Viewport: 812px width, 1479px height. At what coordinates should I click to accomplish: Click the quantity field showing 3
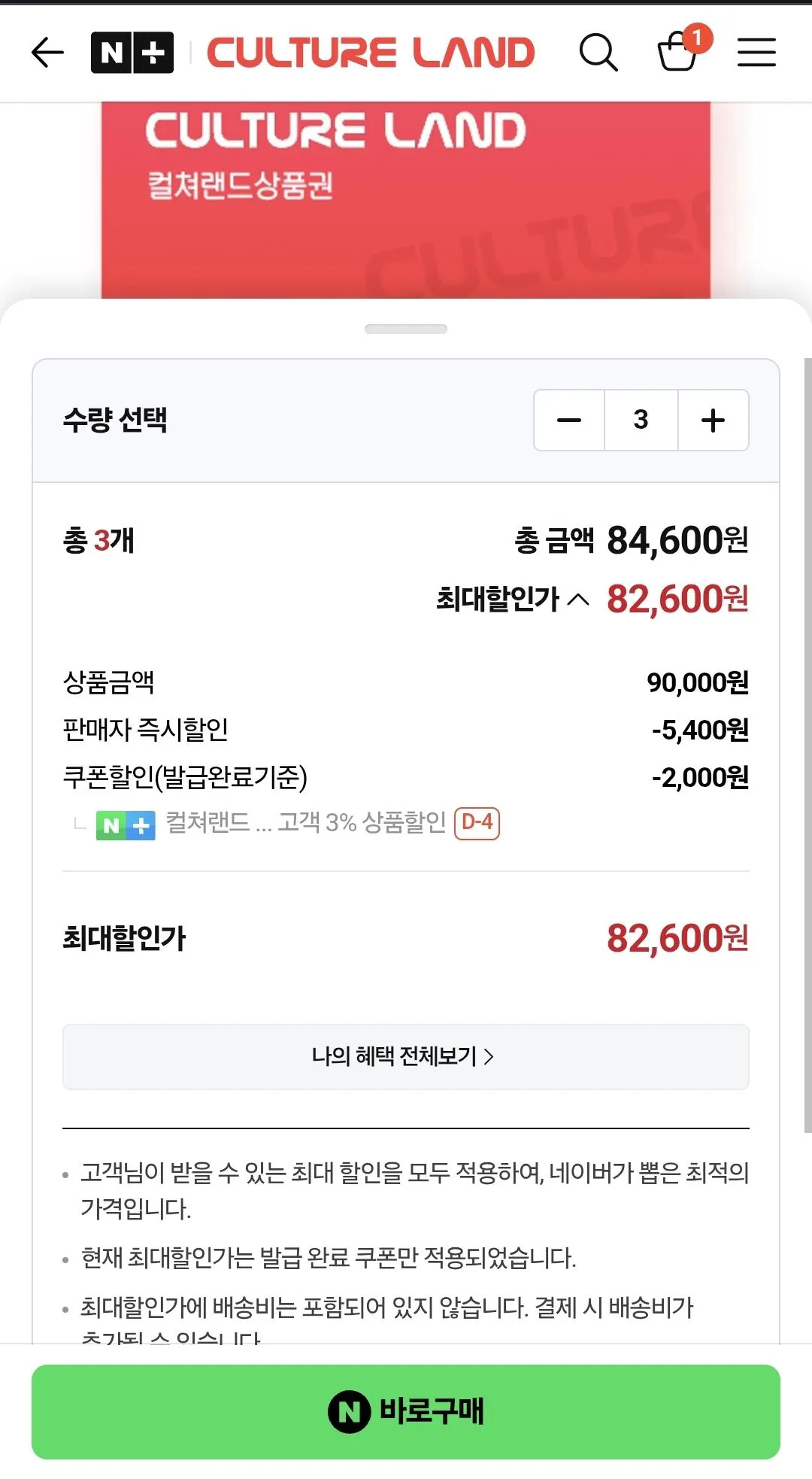point(641,420)
